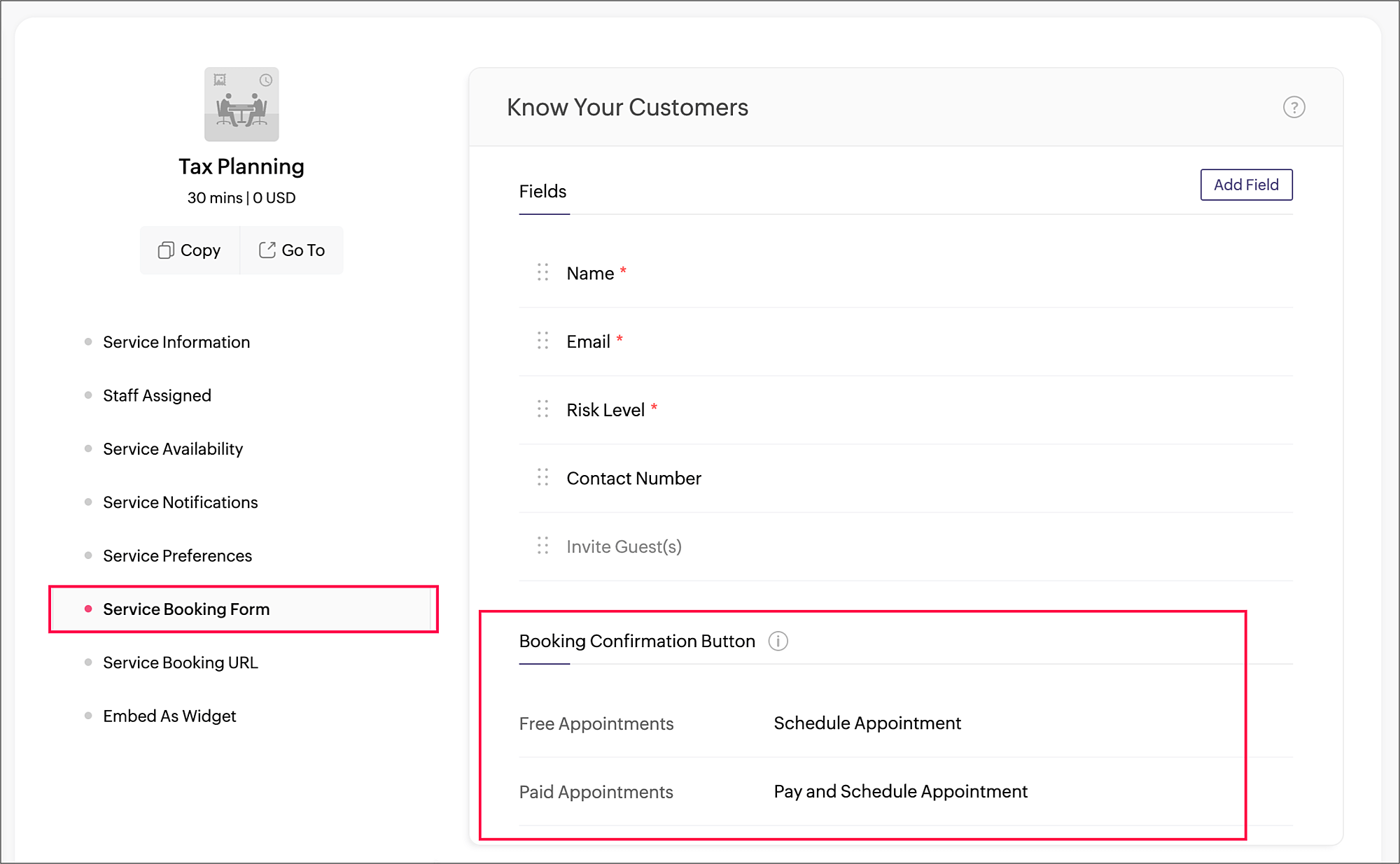This screenshot has height=864, width=1400.
Task: Select Embed As Widget option
Action: (x=169, y=716)
